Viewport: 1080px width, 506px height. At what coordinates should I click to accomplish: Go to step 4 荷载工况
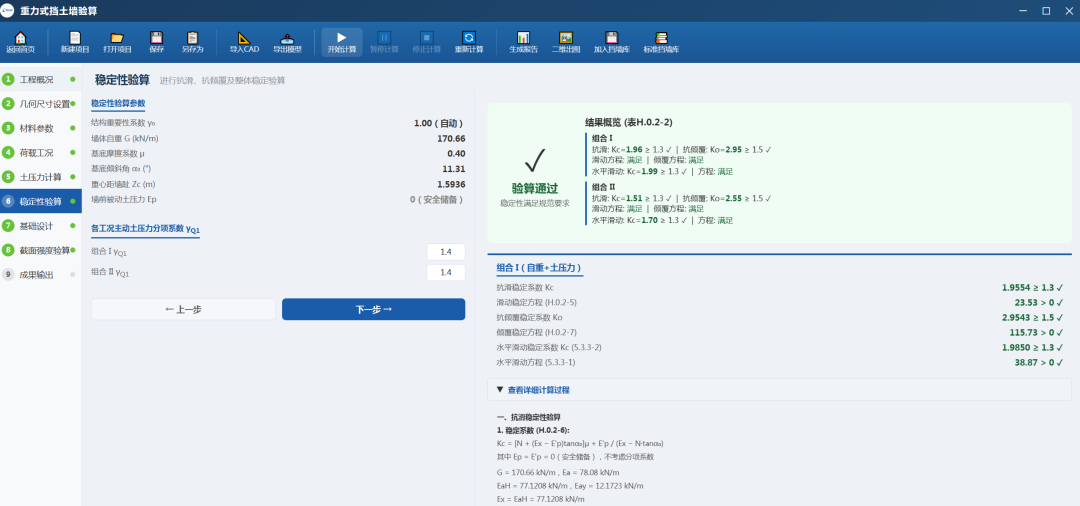41,152
